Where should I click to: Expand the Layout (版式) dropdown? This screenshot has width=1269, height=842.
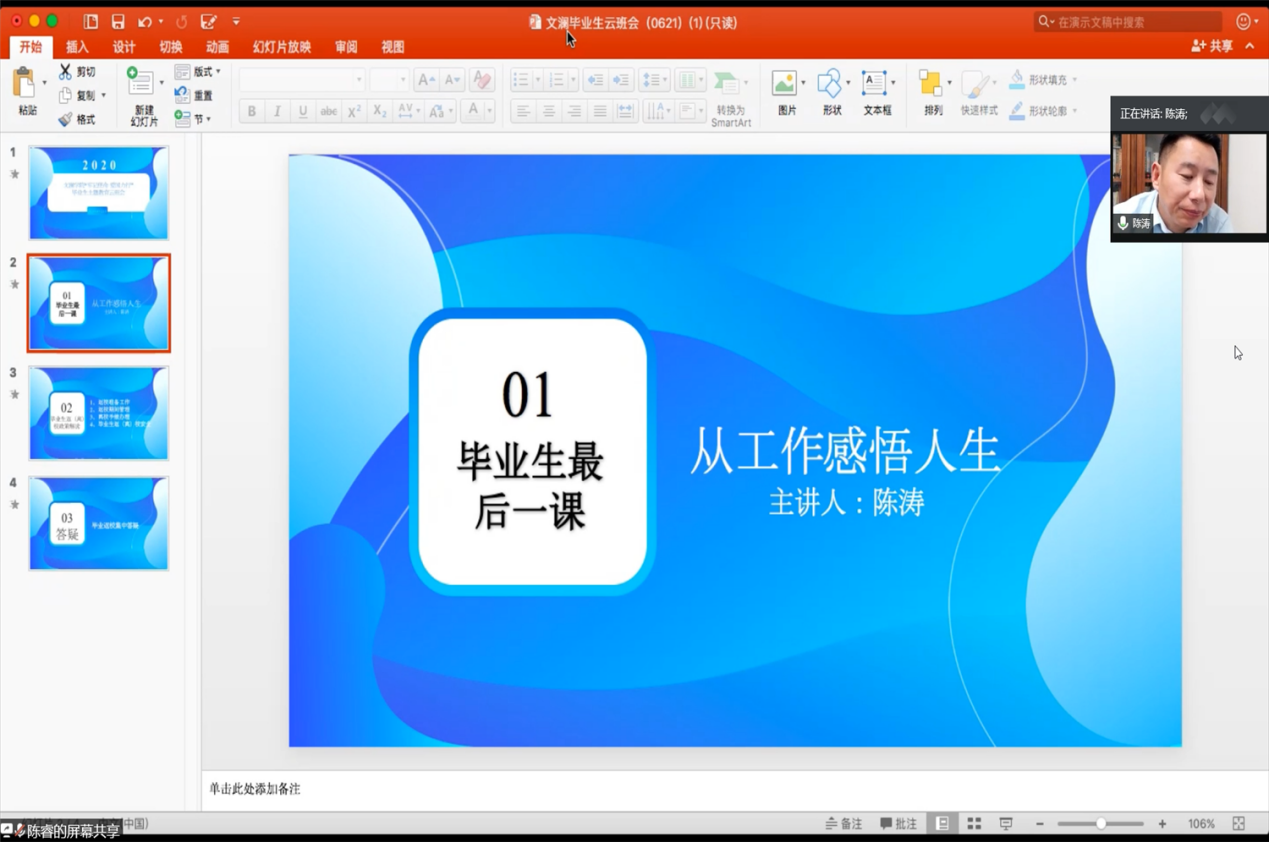[x=200, y=72]
